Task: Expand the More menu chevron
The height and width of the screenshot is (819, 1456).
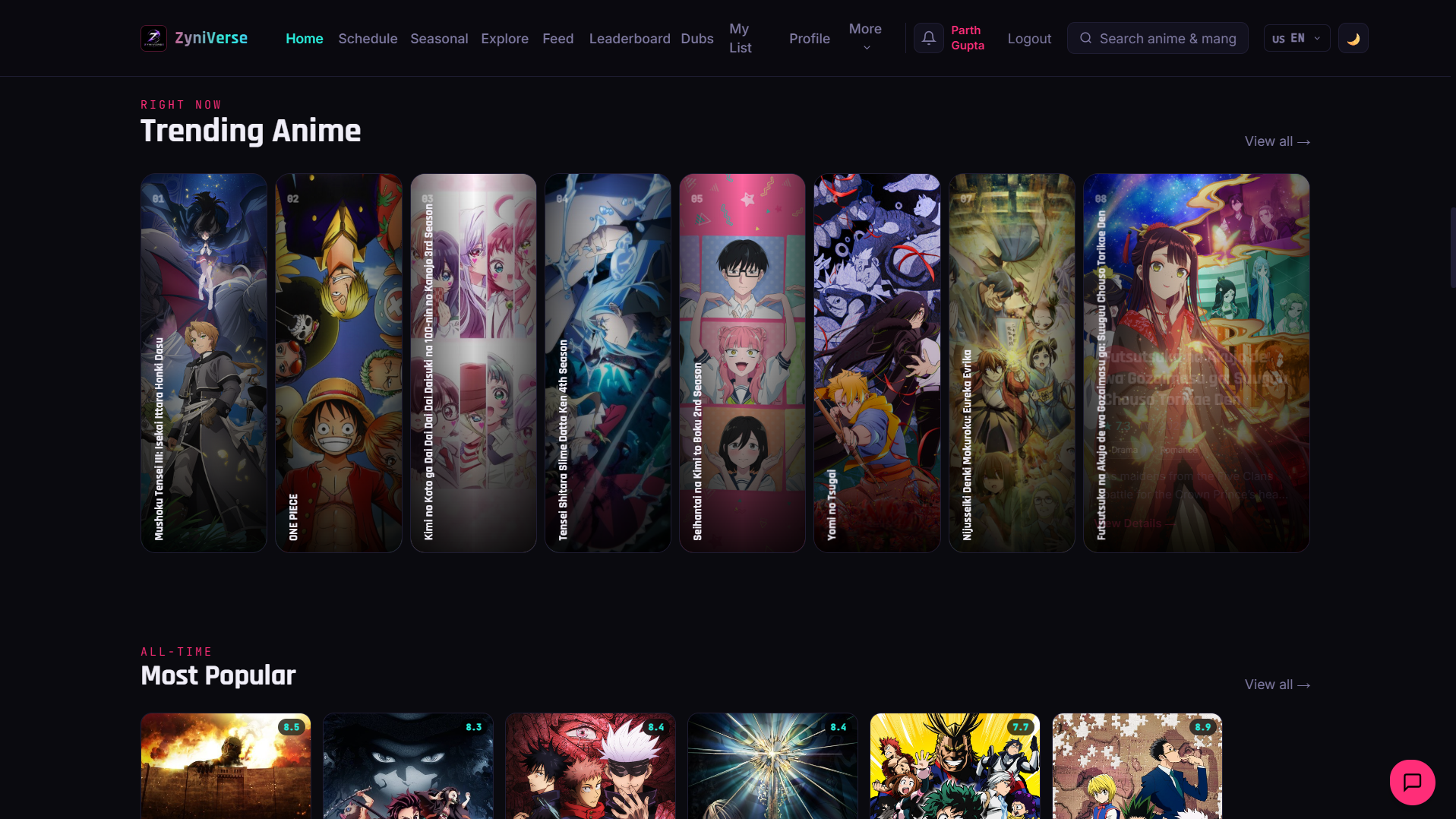Action: click(867, 48)
